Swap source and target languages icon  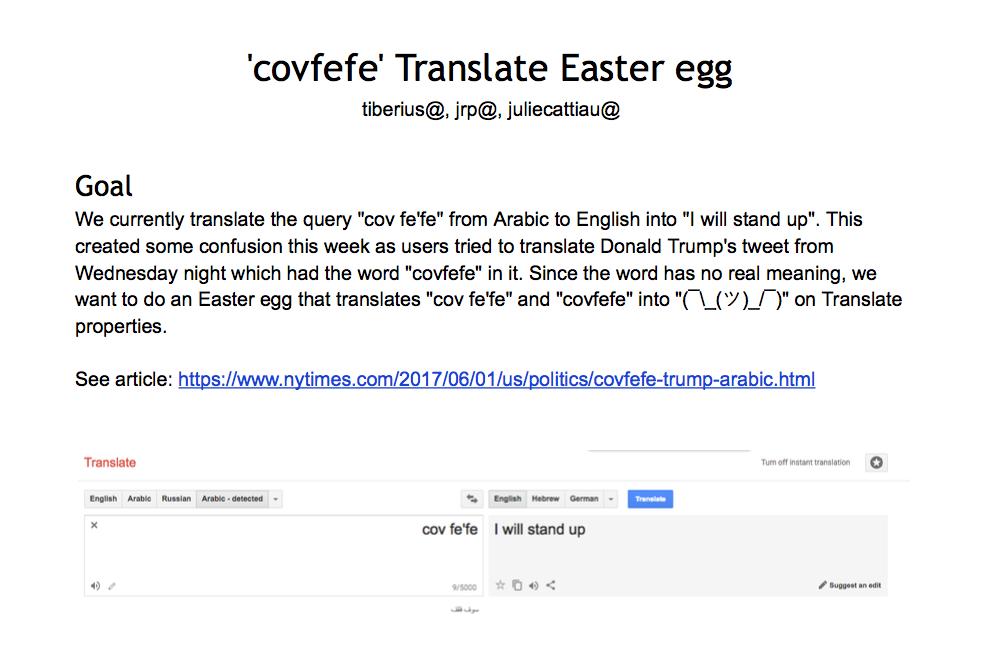coord(472,499)
